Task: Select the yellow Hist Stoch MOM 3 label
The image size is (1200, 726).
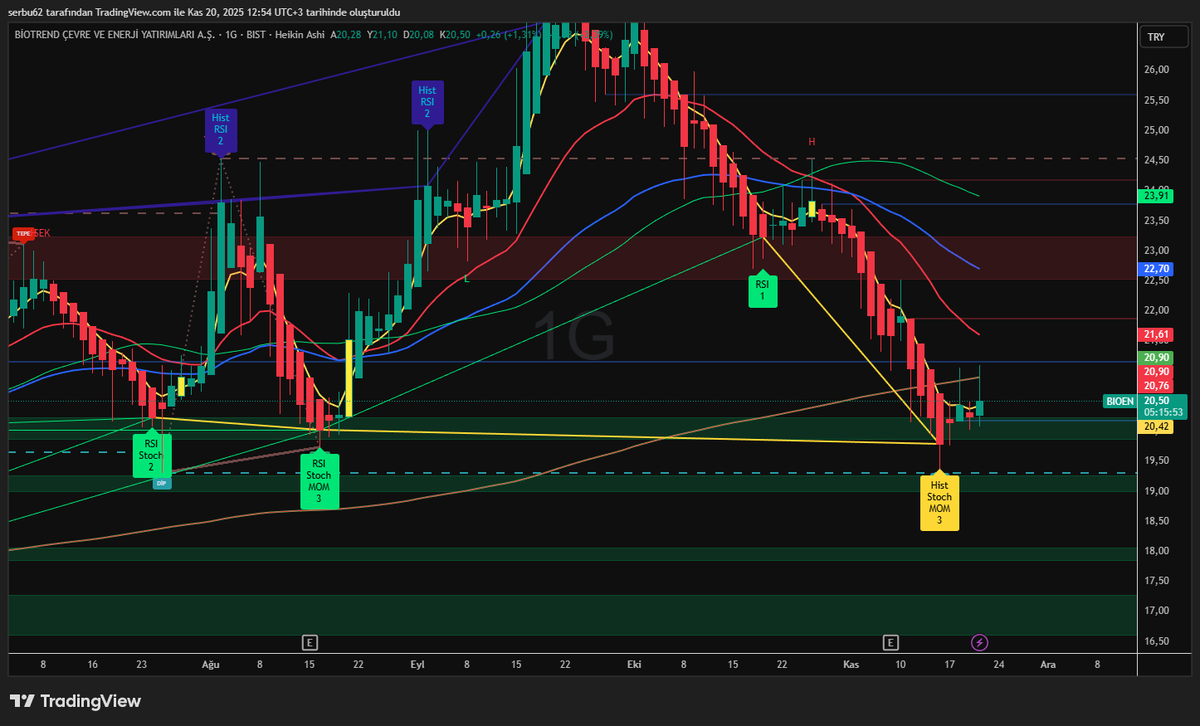Action: (939, 502)
